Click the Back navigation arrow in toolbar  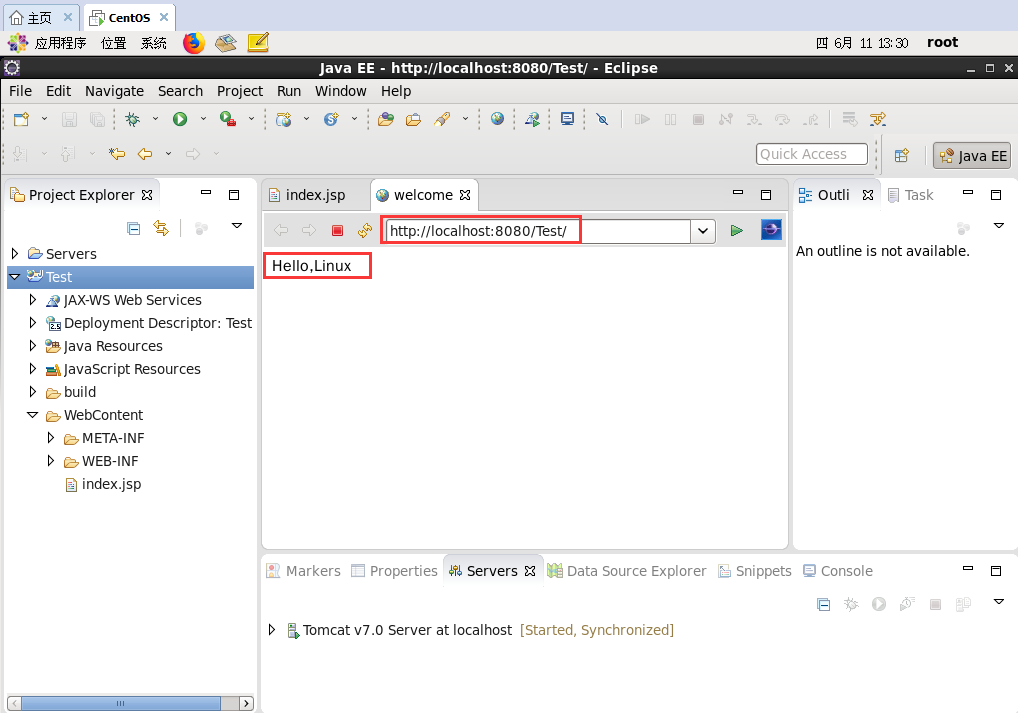click(x=145, y=154)
